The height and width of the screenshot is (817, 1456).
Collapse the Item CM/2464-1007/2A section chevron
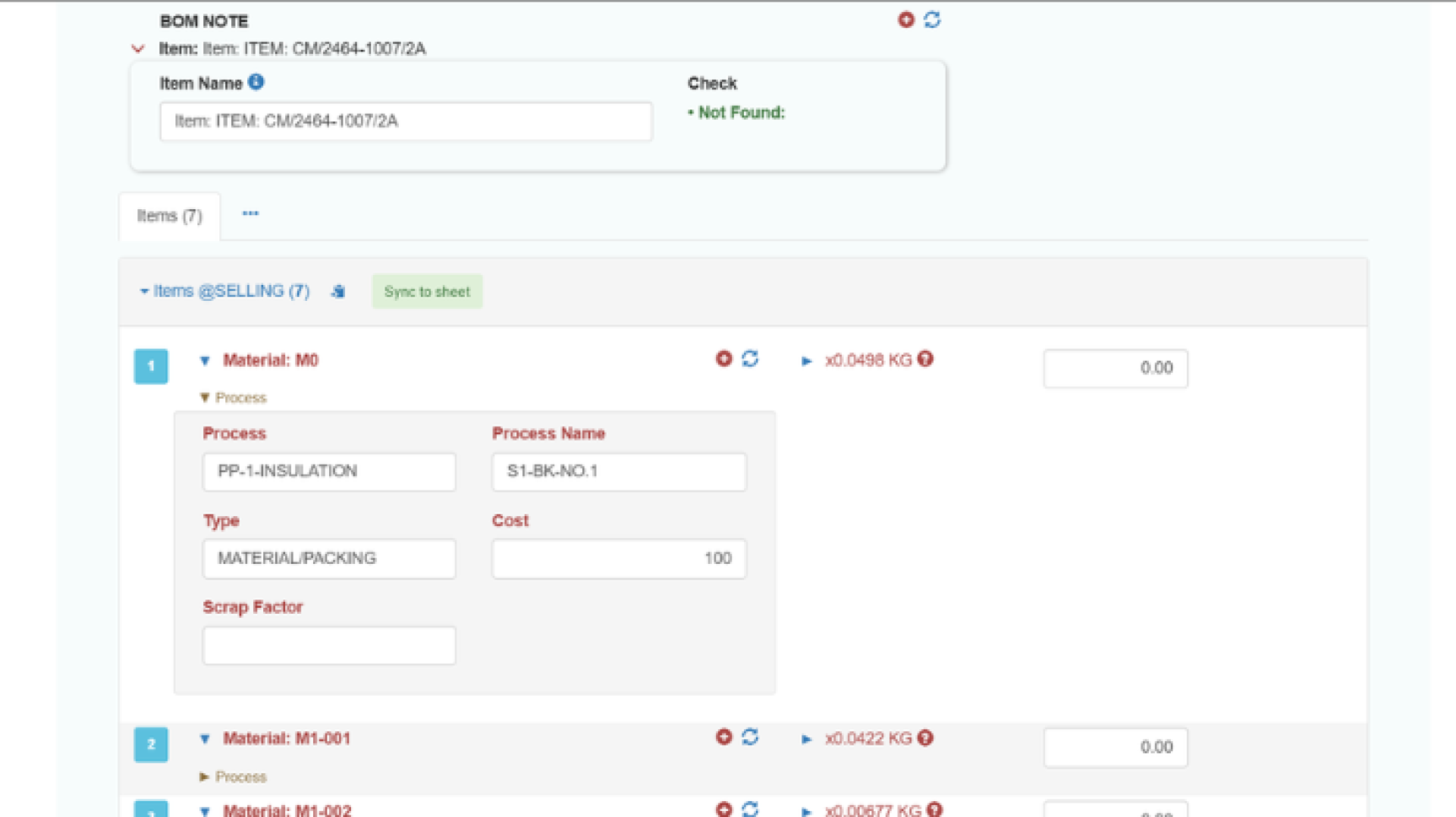click(138, 49)
